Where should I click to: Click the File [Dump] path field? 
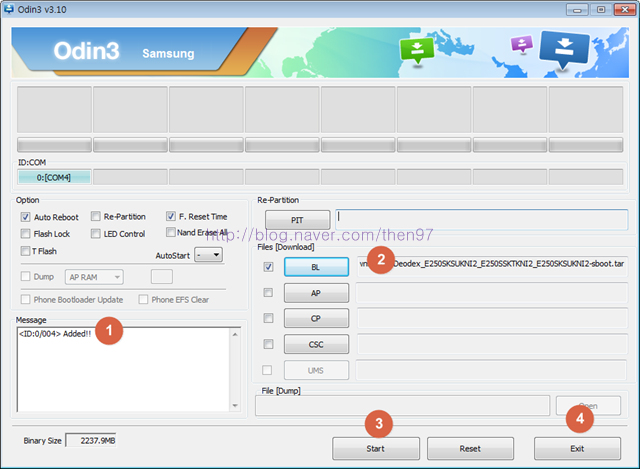tap(402, 405)
